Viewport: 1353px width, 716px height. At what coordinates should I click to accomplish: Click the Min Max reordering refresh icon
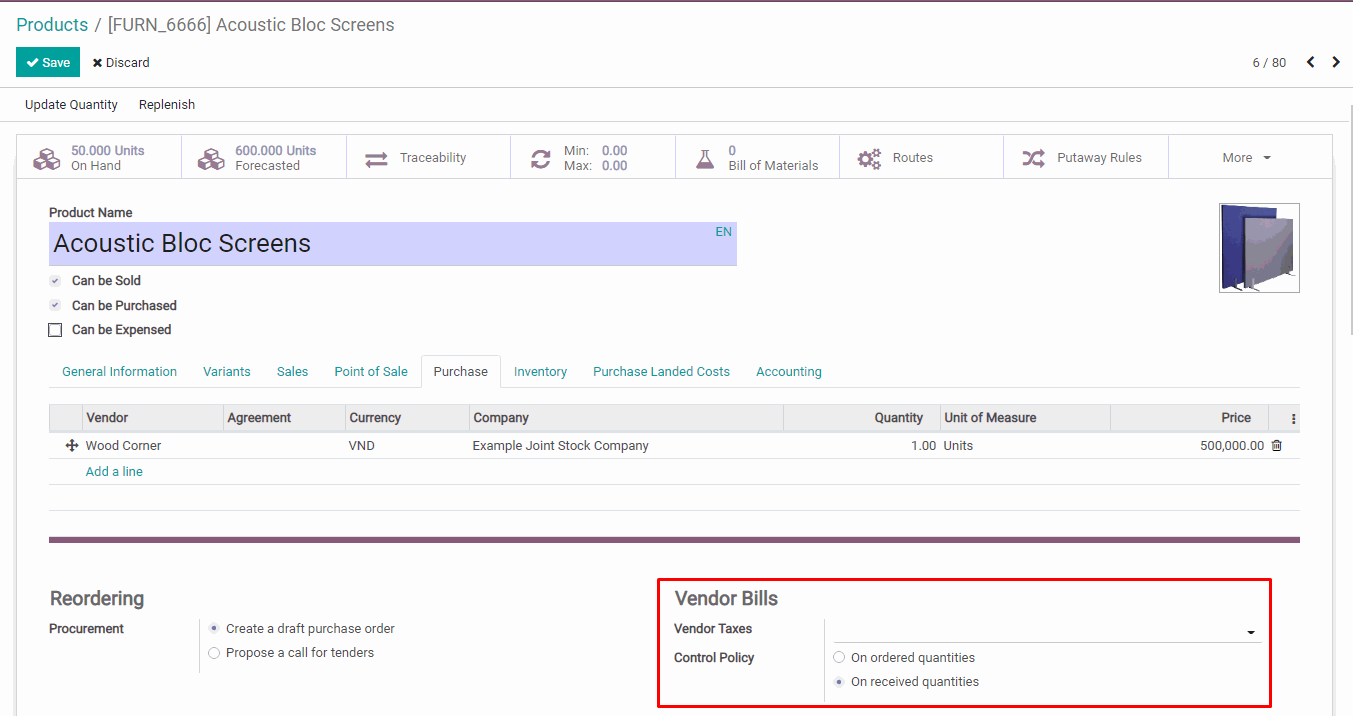pyautogui.click(x=541, y=159)
